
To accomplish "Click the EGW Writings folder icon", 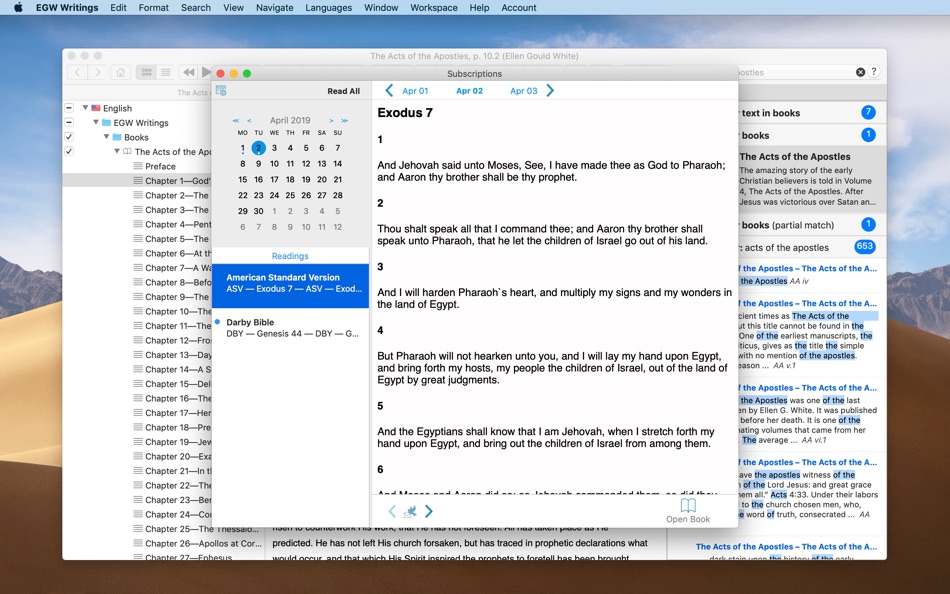I will point(107,123).
